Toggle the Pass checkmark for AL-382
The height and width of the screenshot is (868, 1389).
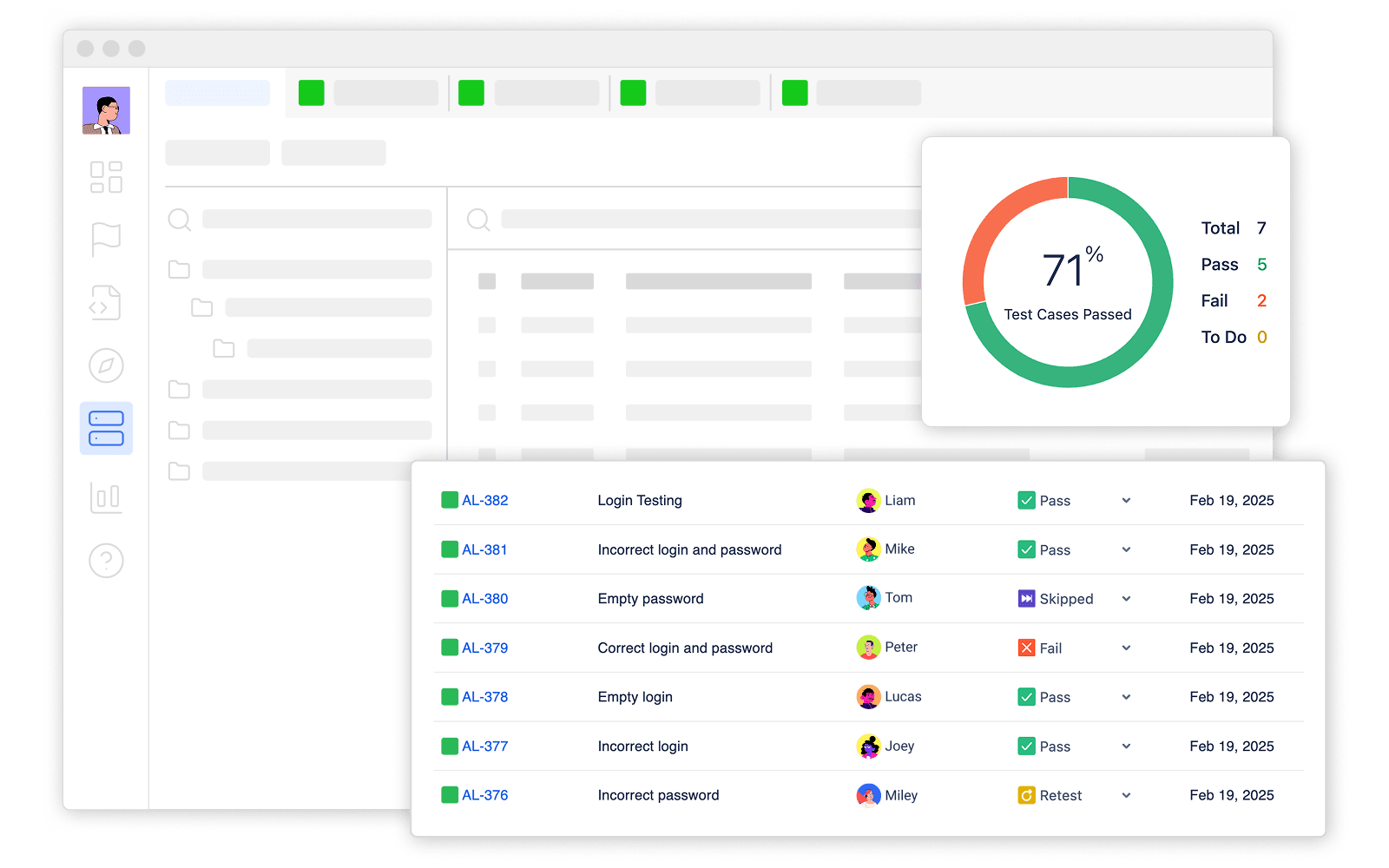coord(1026,500)
